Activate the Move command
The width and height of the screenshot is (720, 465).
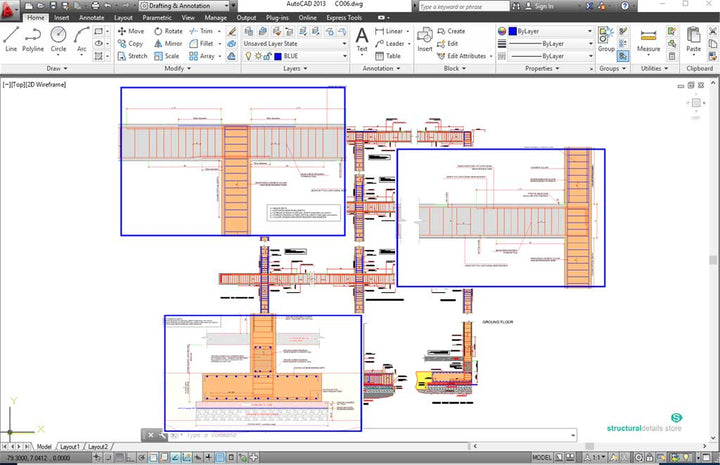click(131, 31)
